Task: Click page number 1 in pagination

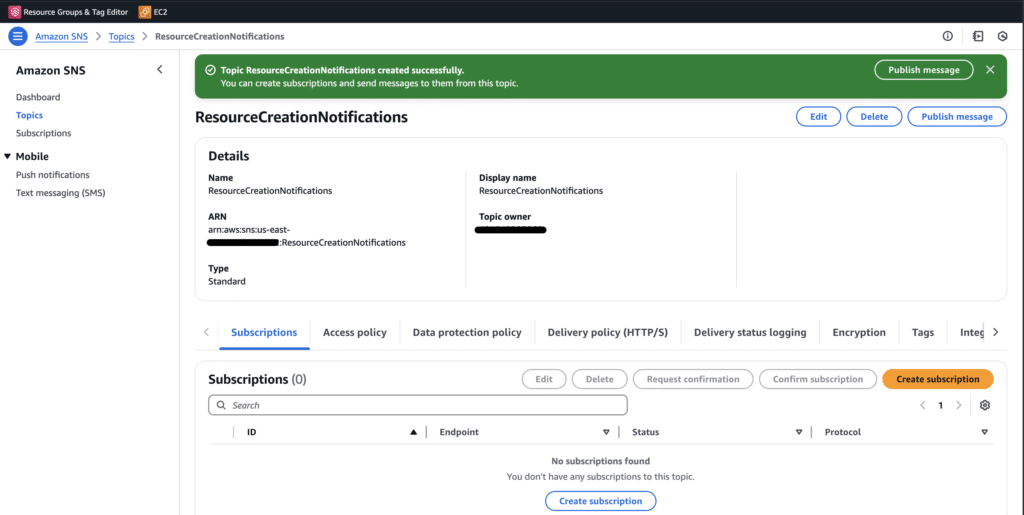Action: pos(940,405)
